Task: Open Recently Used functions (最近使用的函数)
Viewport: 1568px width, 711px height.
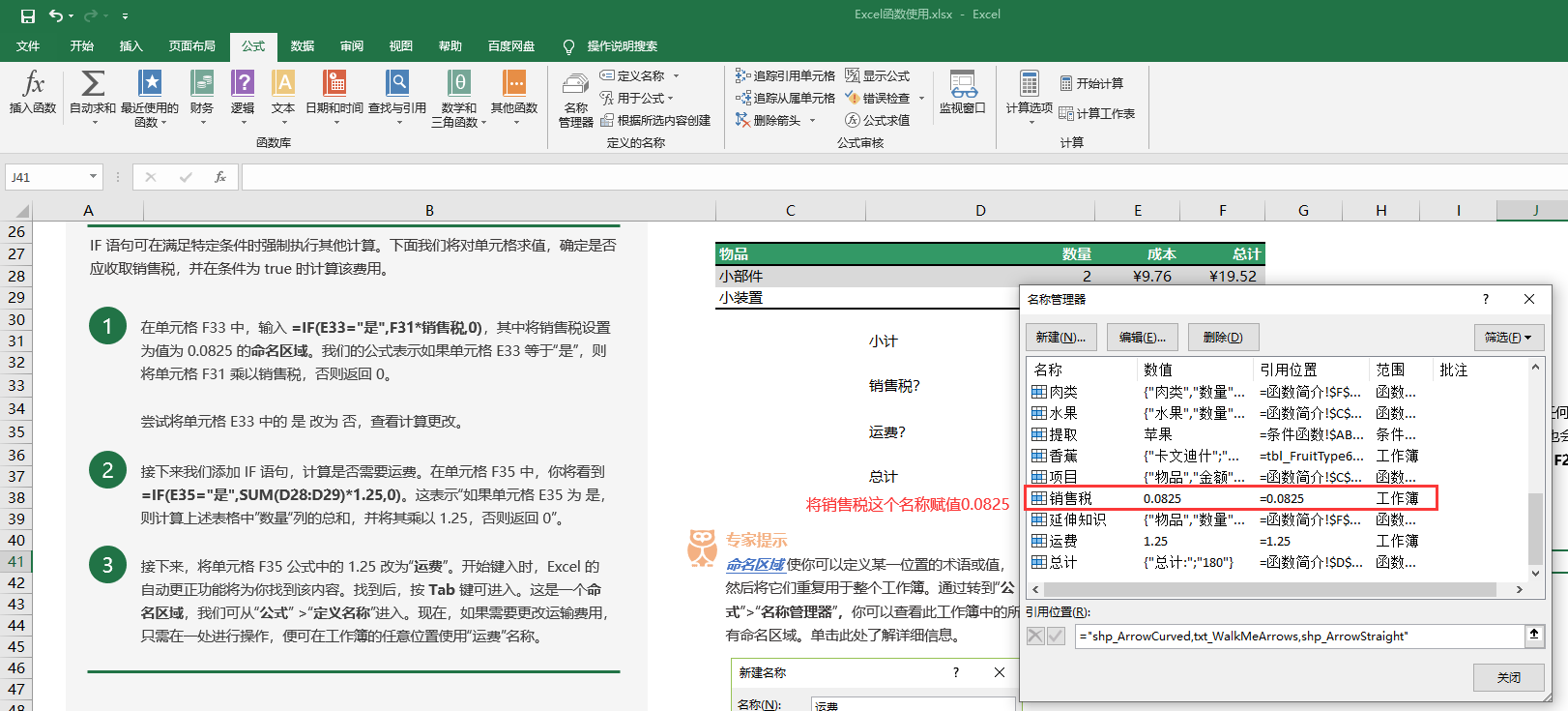Action: 150,97
